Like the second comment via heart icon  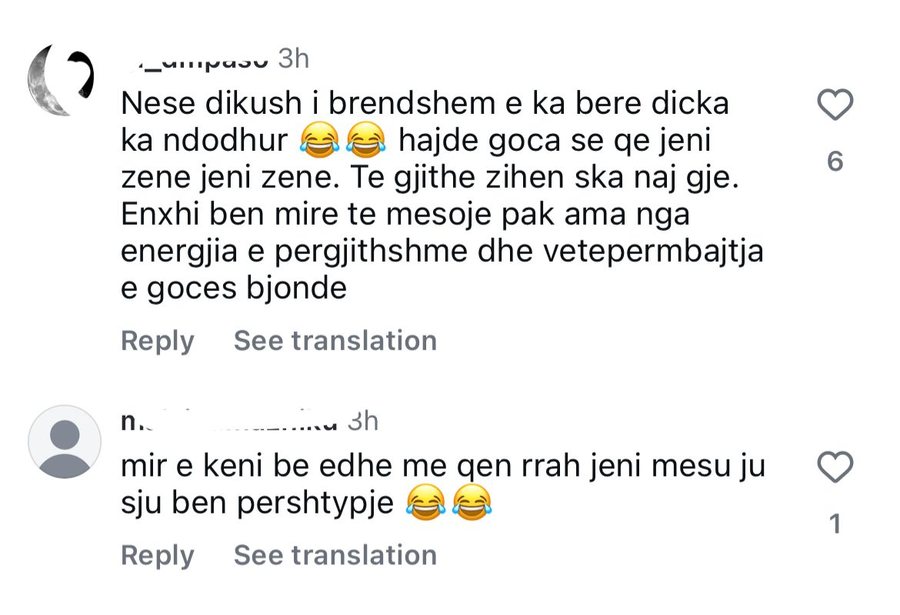coord(836,466)
